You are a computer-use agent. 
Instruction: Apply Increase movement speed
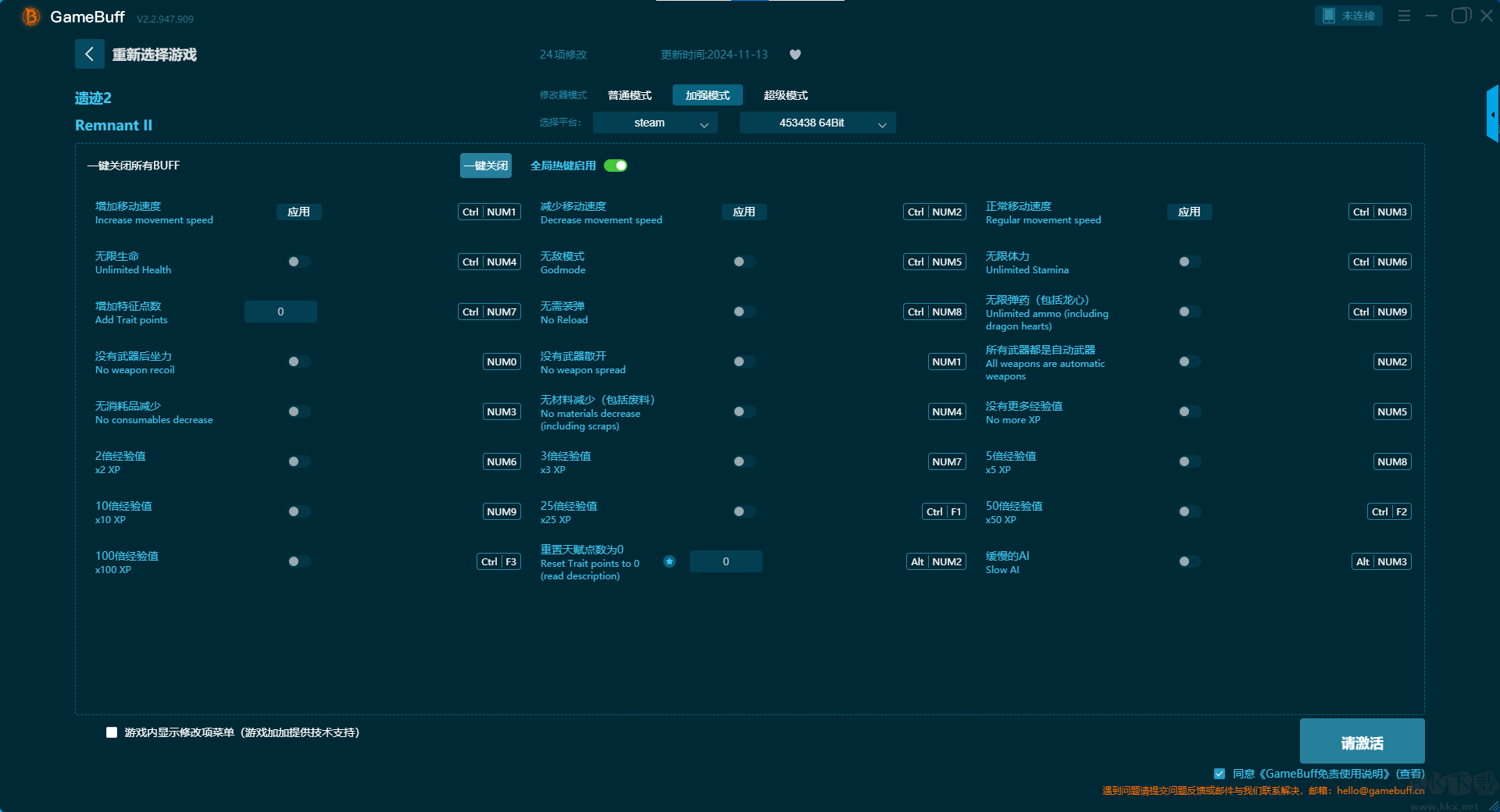[298, 212]
